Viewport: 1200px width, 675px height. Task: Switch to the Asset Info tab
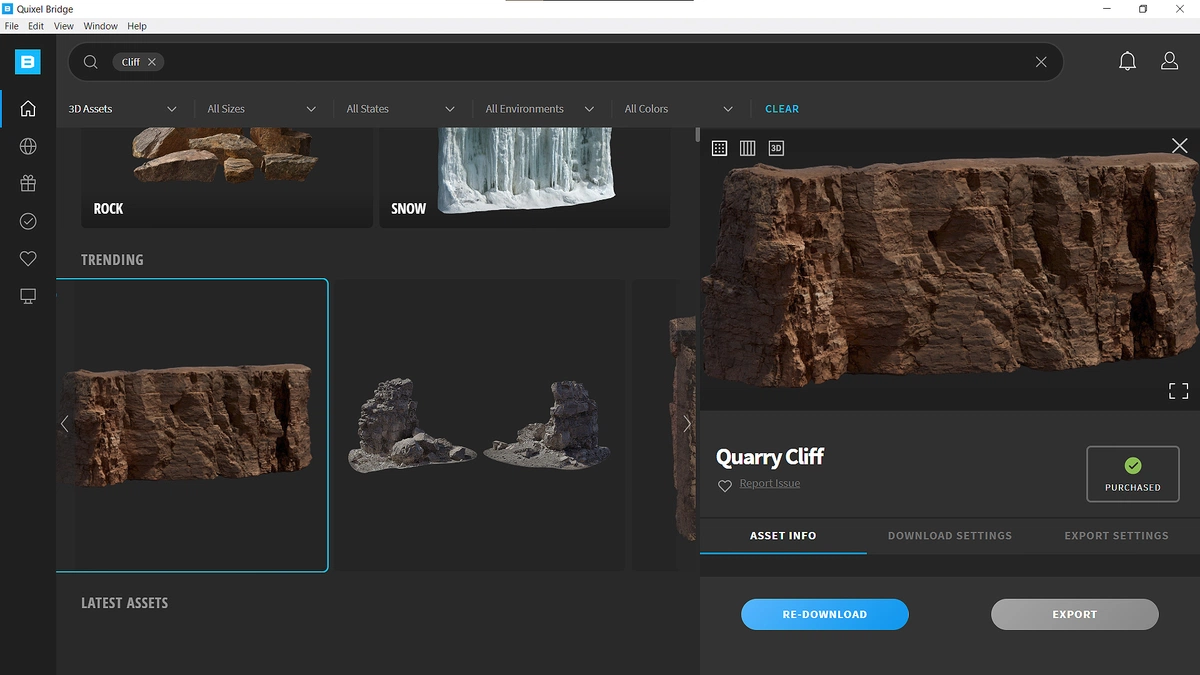pos(783,536)
